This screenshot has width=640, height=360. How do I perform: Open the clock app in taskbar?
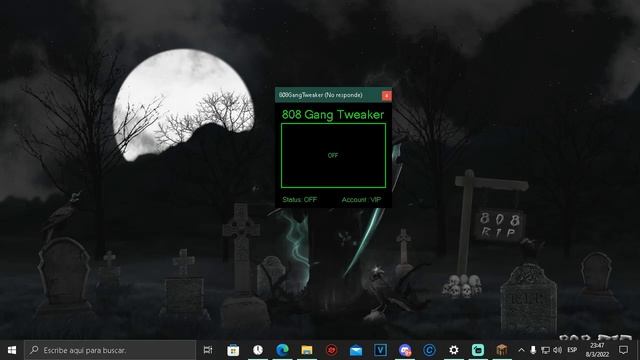[x=258, y=350]
